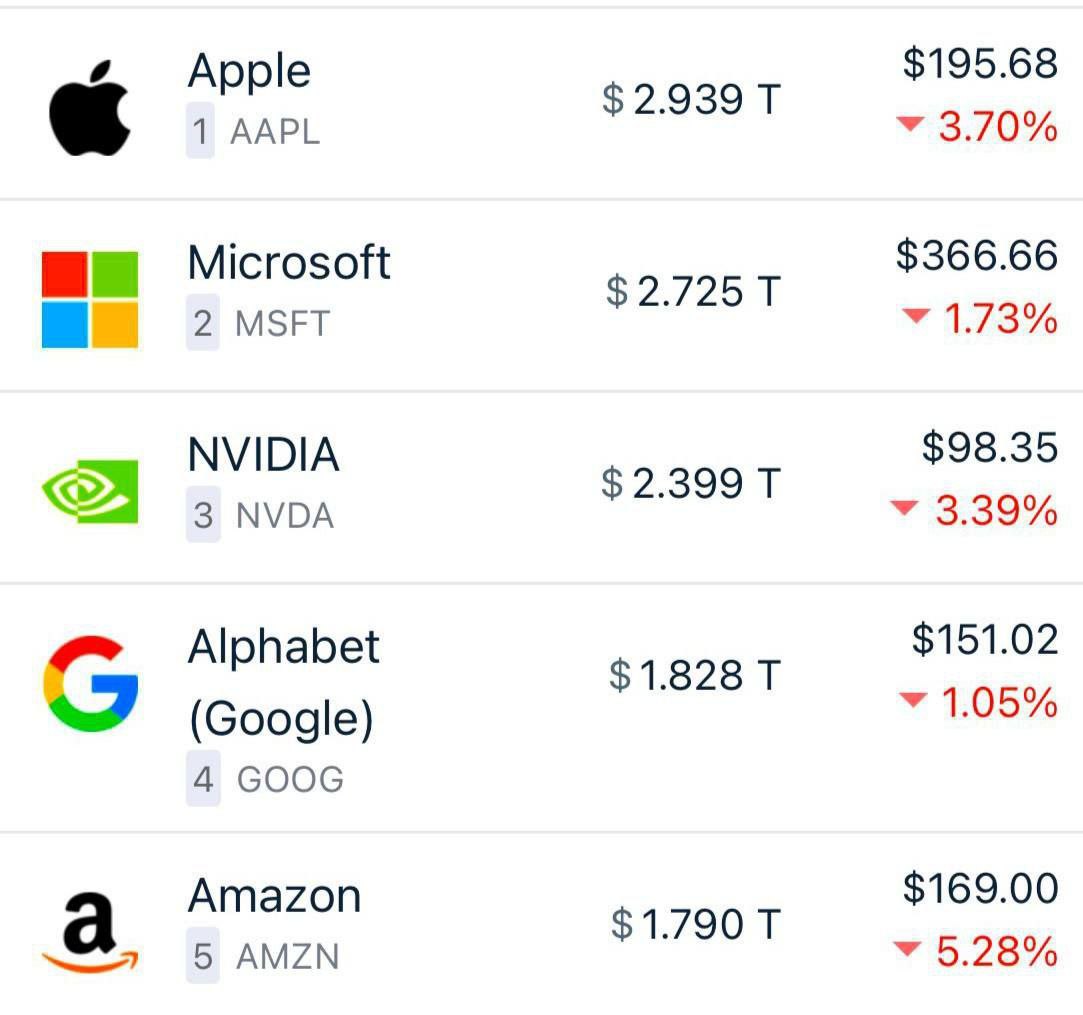Click the Apple logo icon

coord(90,108)
